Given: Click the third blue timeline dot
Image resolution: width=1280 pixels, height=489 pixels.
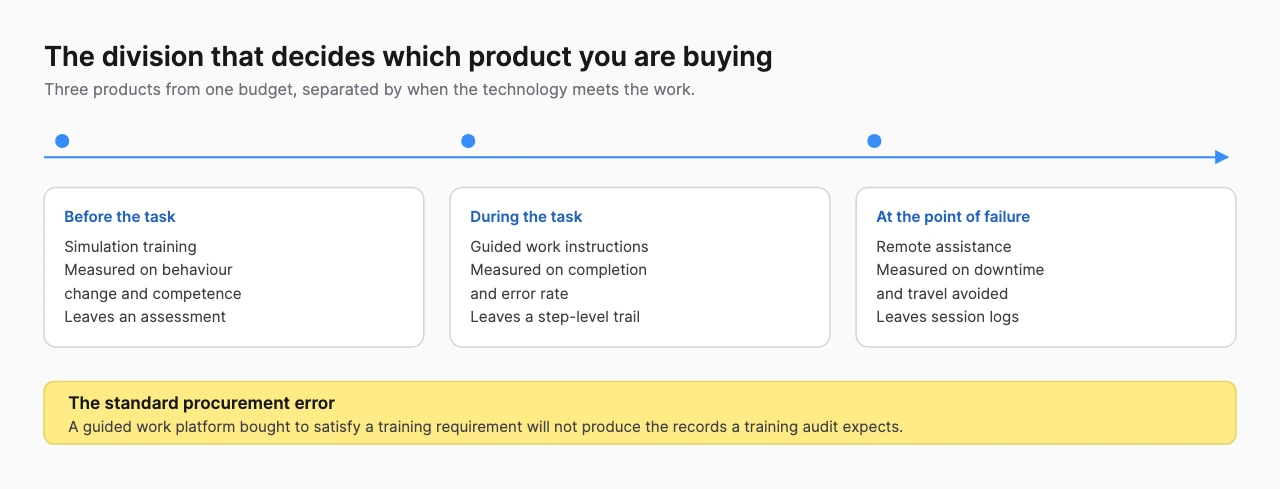Looking at the screenshot, I should tap(874, 141).
